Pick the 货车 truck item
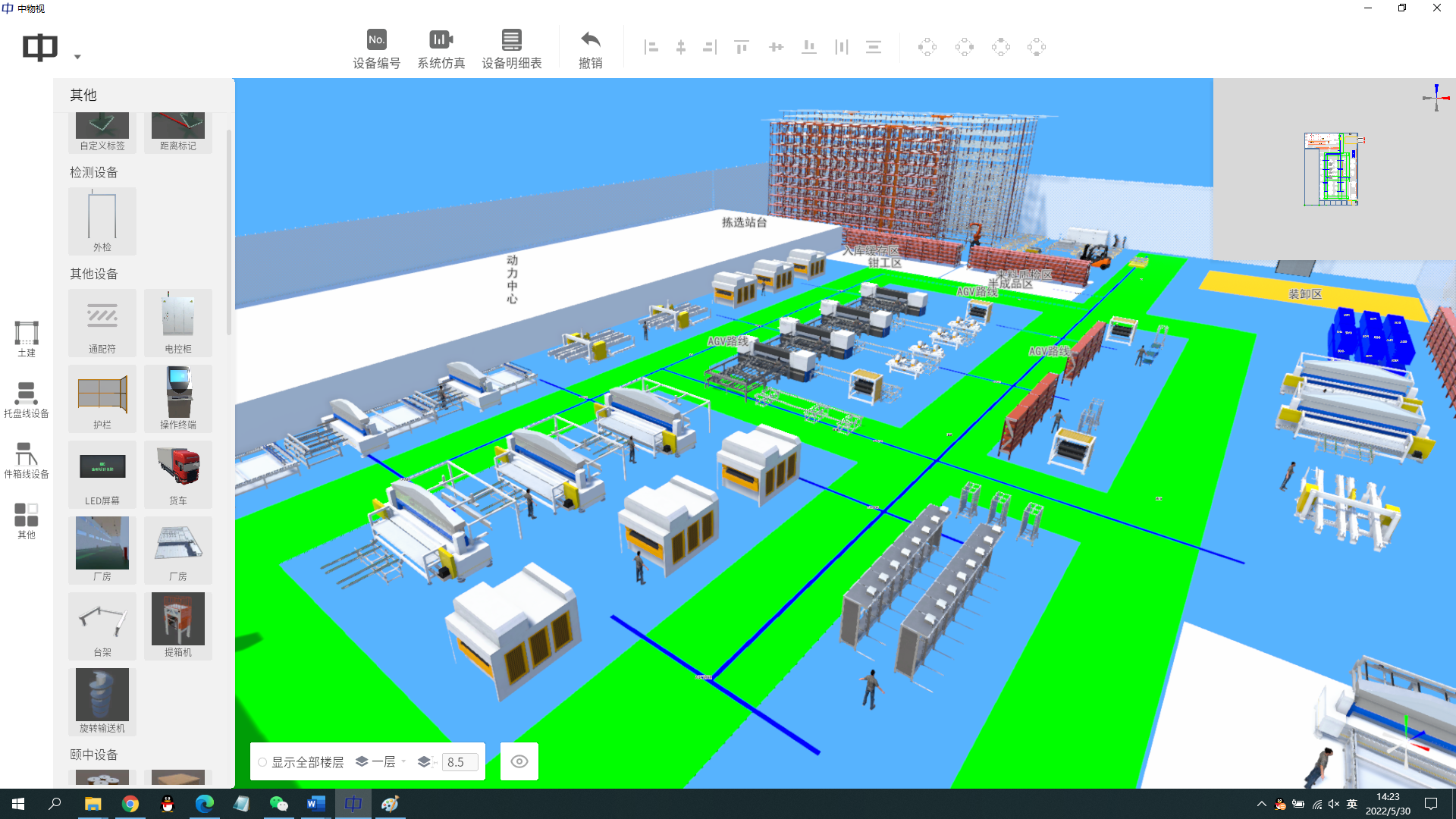This screenshot has width=1456, height=819. (178, 473)
